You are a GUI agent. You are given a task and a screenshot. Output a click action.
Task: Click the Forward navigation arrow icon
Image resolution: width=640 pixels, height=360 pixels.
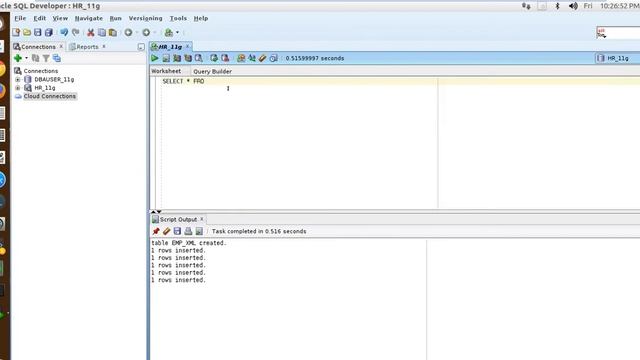click(x=146, y=32)
